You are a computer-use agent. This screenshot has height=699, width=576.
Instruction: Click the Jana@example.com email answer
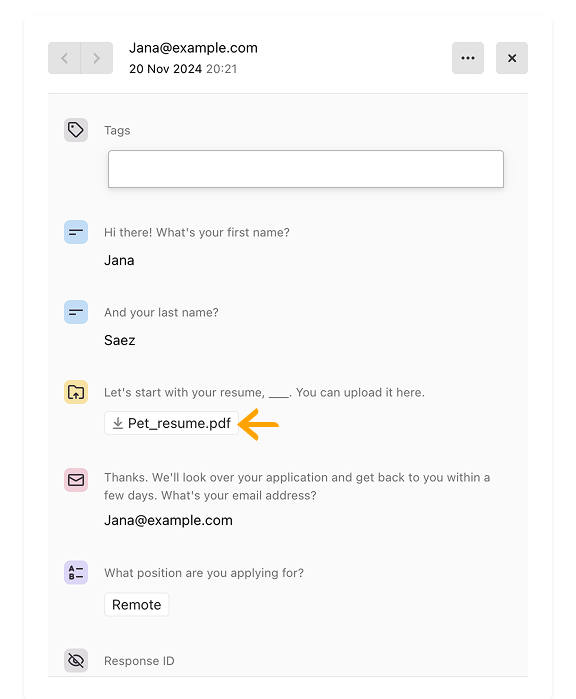(169, 520)
